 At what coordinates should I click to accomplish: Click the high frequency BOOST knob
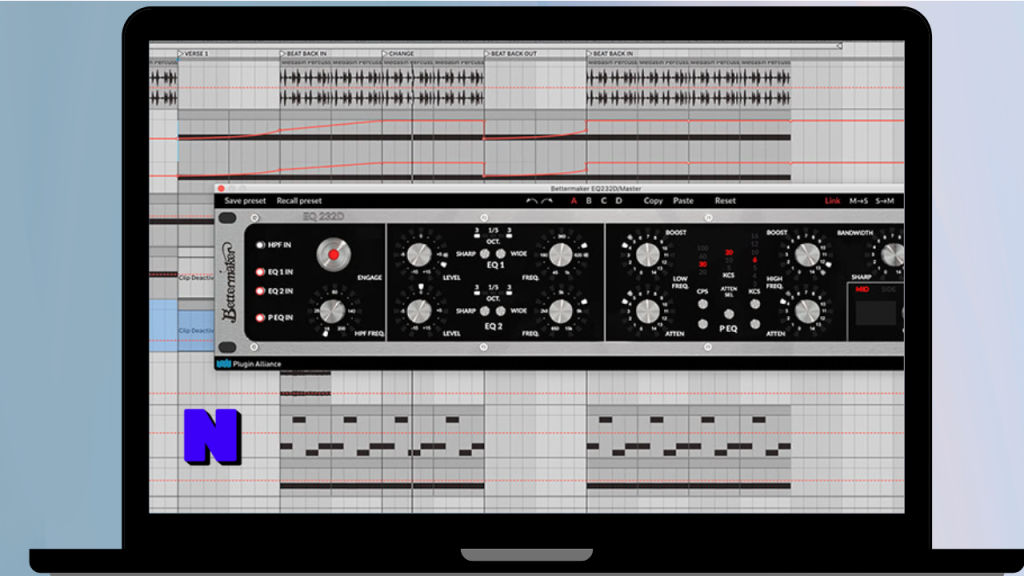coord(807,255)
